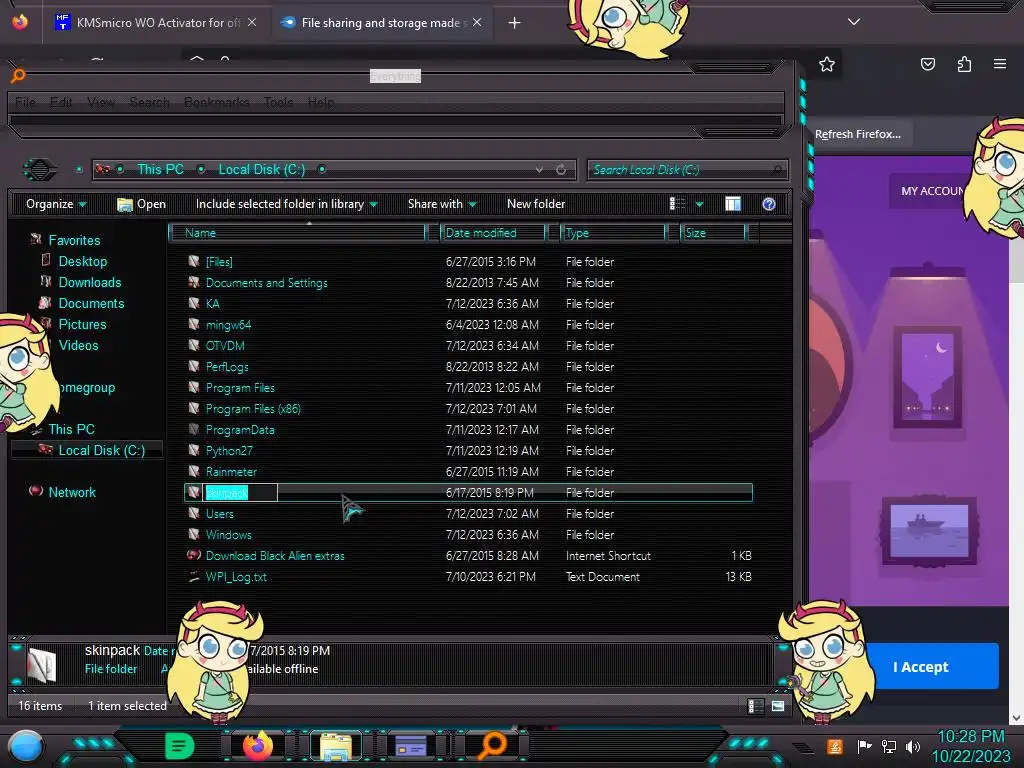Click the change view icon in Explorer

click(x=677, y=204)
